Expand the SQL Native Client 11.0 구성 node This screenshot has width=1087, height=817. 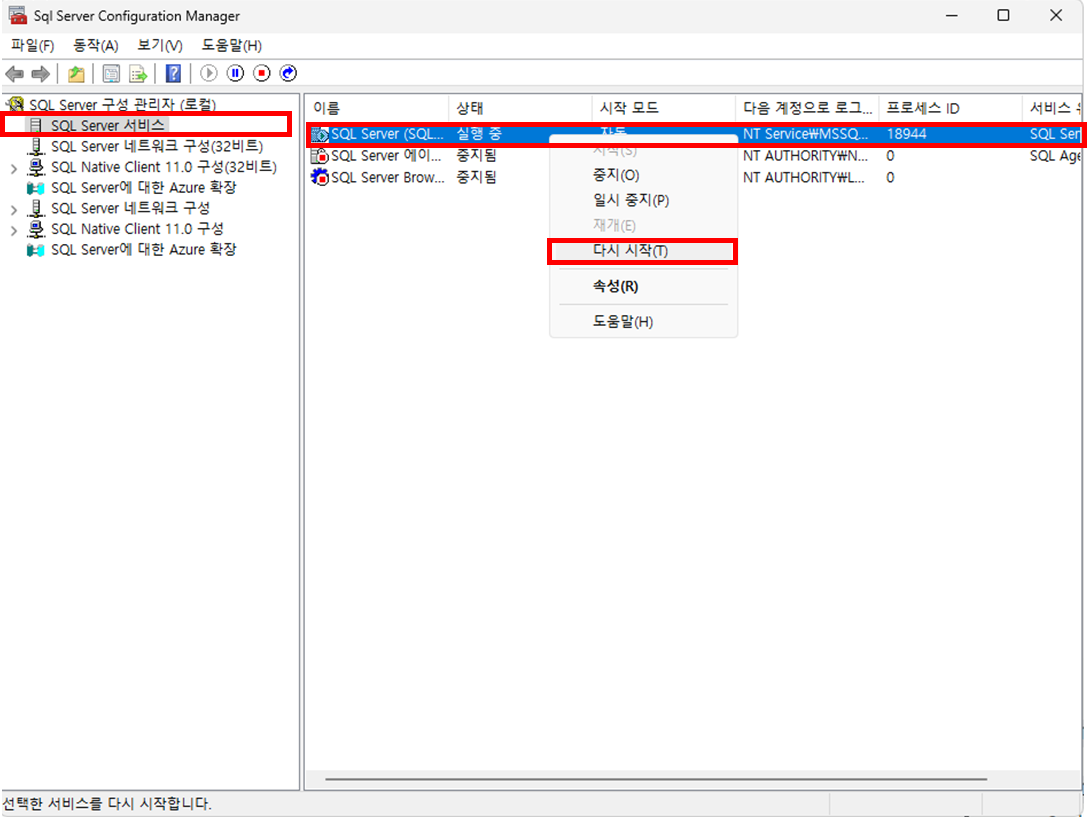pyautogui.click(x=14, y=229)
